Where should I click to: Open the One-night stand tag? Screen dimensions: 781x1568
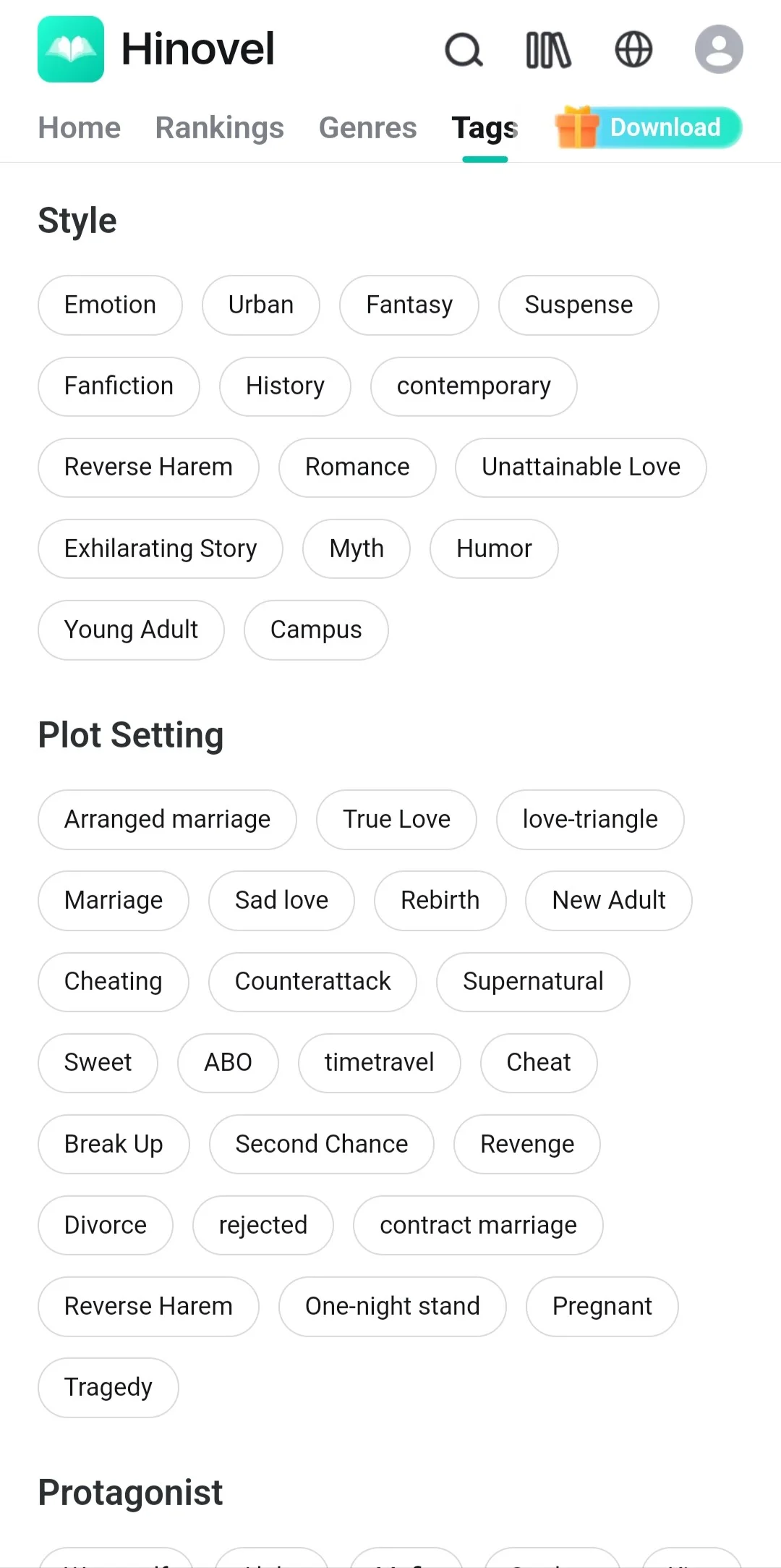[393, 1307]
